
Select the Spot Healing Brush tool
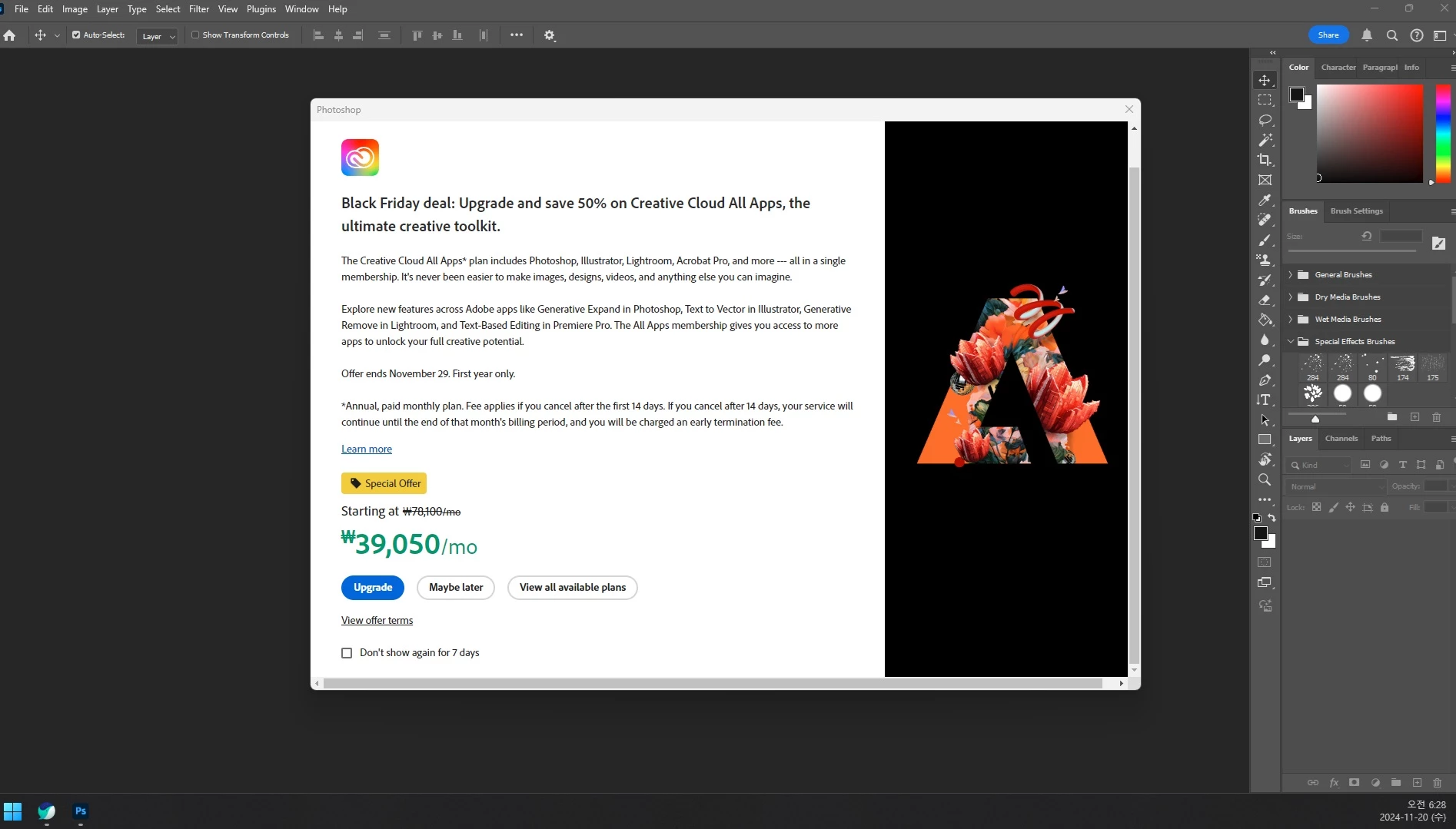pyautogui.click(x=1265, y=220)
